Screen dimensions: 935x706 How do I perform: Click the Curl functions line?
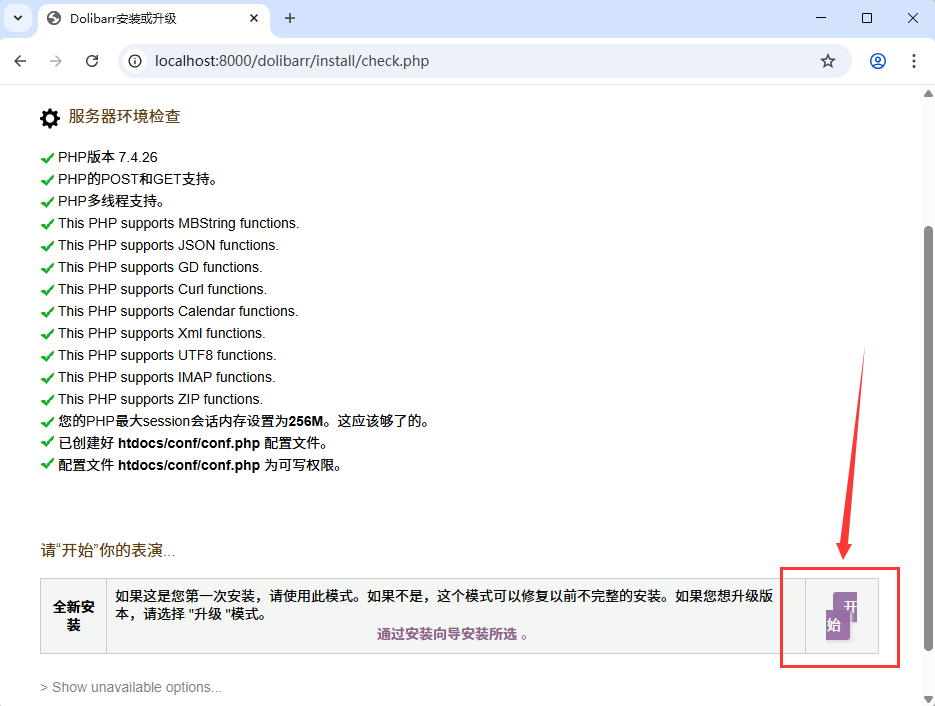point(163,290)
